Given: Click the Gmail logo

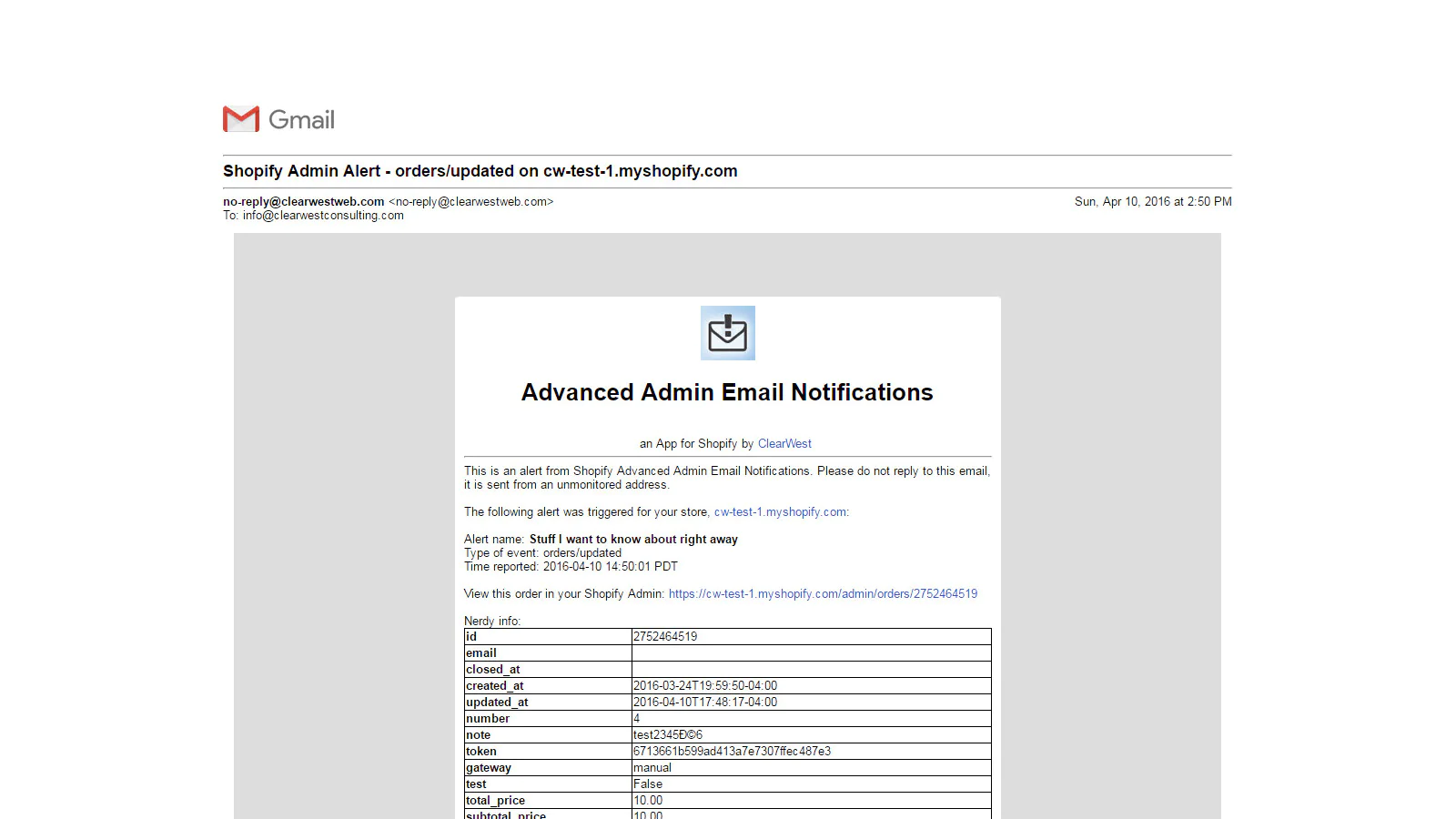Looking at the screenshot, I should [x=278, y=119].
